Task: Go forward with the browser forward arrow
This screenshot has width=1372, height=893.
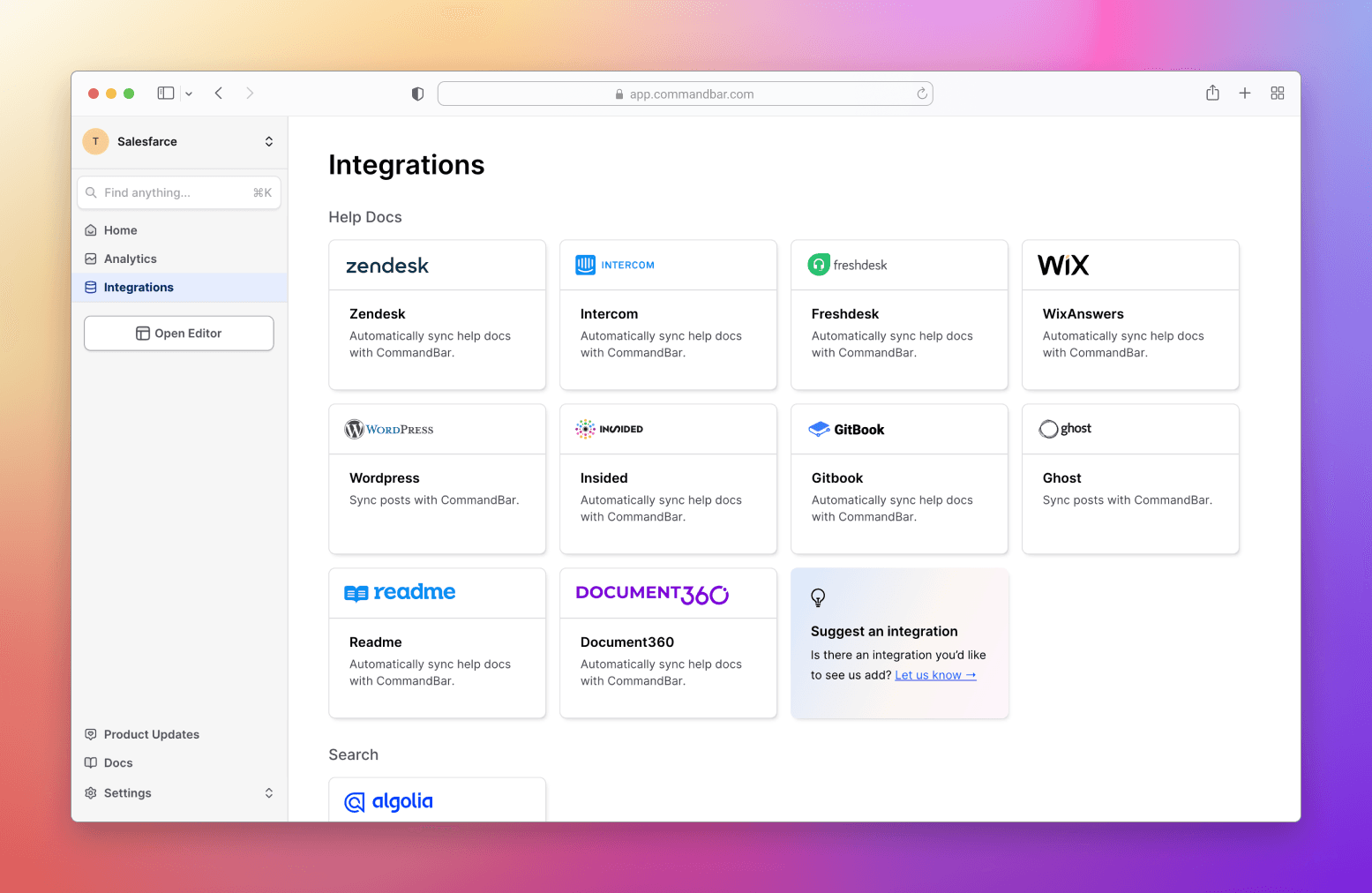Action: [250, 93]
